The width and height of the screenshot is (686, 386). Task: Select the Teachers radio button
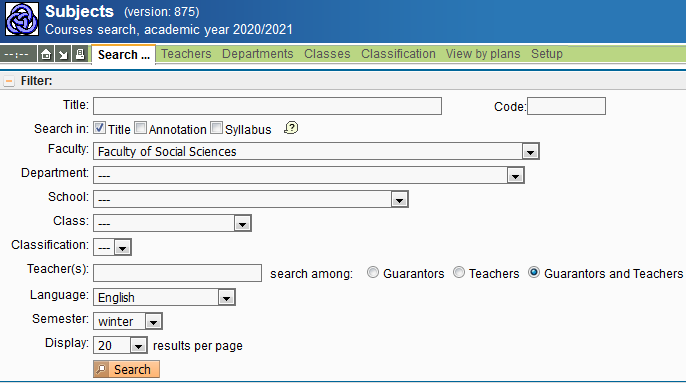[x=458, y=272]
